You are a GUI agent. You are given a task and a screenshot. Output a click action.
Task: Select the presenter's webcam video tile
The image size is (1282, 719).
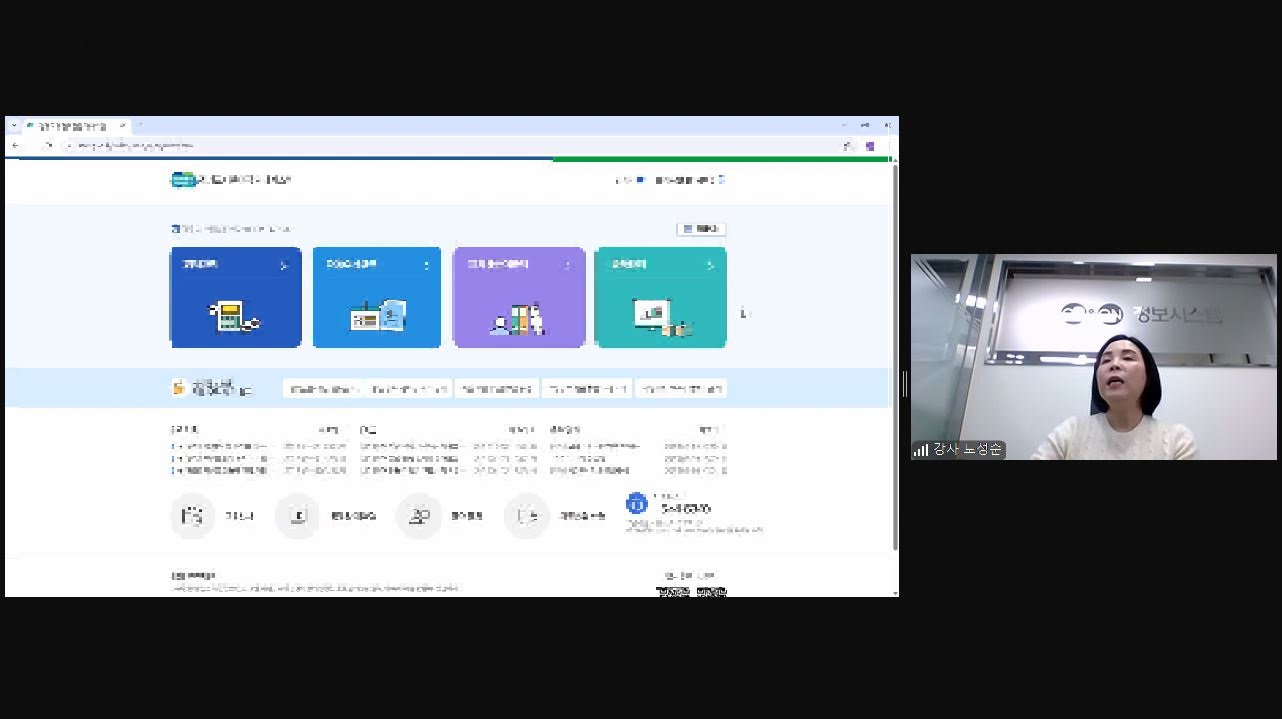(1093, 357)
